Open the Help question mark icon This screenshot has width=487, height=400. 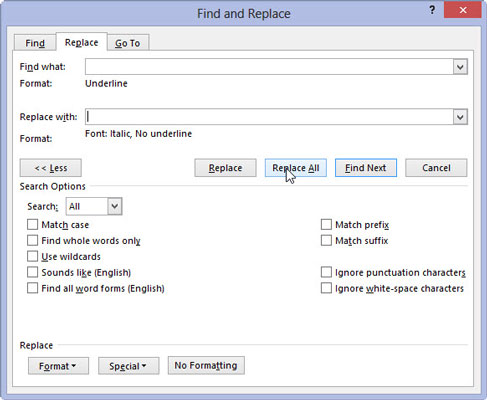[x=432, y=10]
